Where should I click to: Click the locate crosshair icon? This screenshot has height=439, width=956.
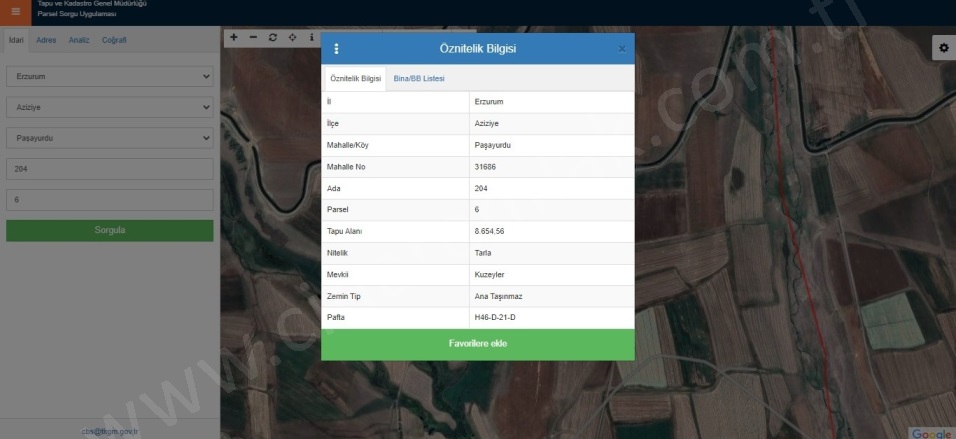click(292, 37)
